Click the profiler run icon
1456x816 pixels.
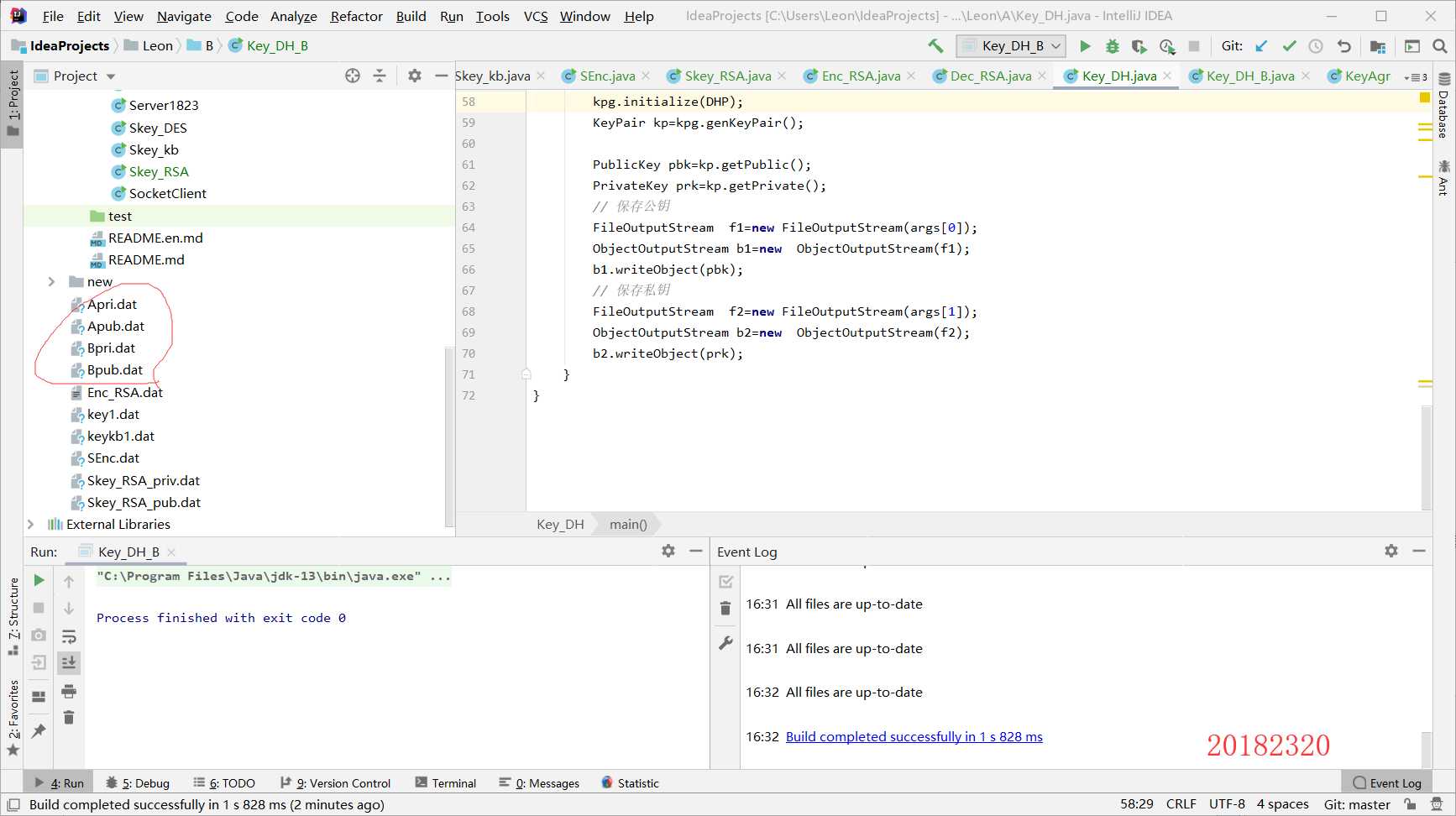click(1166, 46)
